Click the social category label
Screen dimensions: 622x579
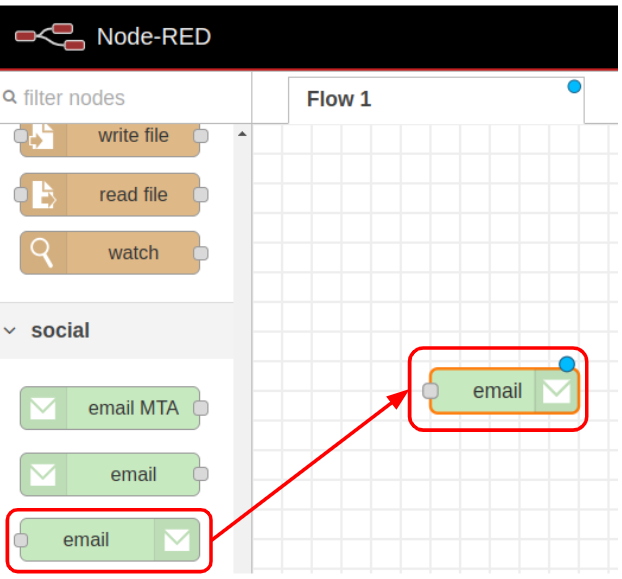(x=60, y=330)
